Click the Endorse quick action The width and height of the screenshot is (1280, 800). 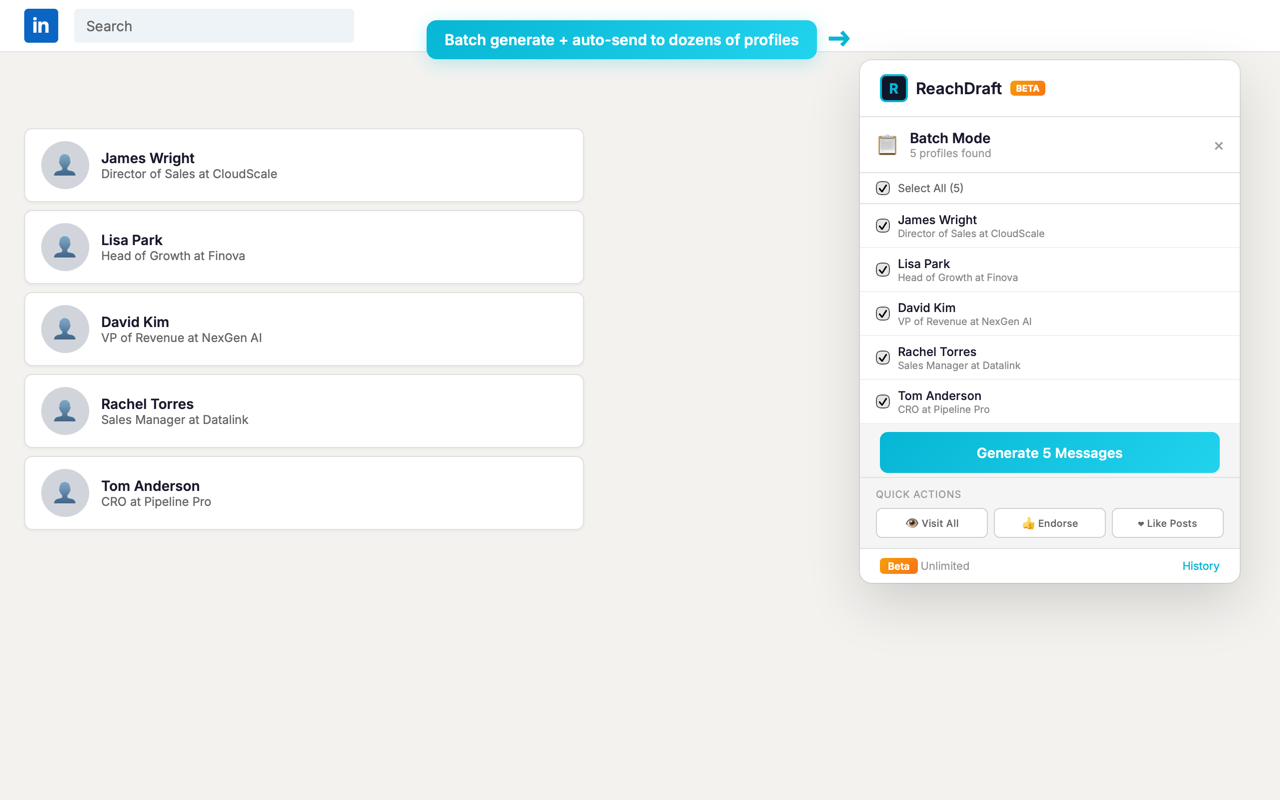pyautogui.click(x=1050, y=523)
